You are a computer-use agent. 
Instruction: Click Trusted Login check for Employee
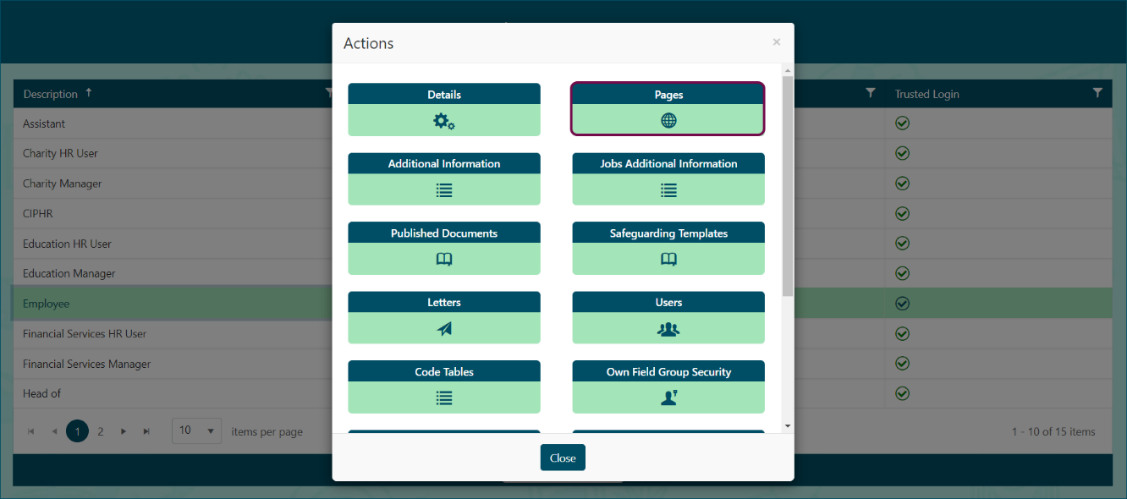tap(903, 303)
